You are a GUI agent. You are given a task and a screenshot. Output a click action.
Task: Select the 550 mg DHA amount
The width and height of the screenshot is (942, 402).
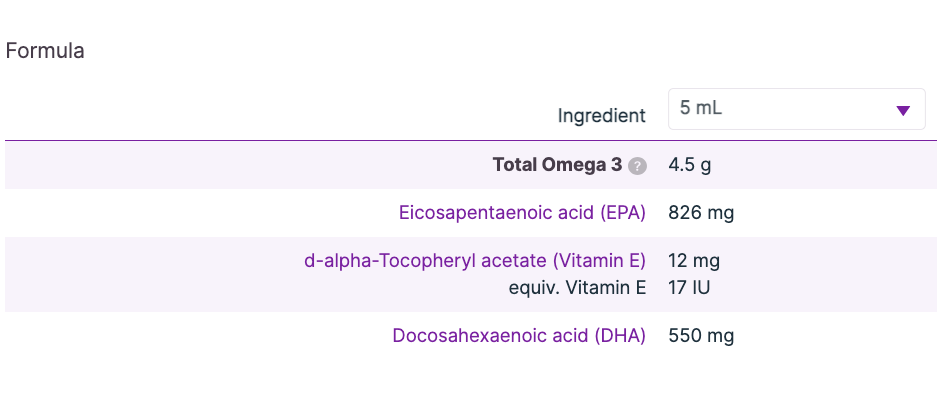(701, 335)
